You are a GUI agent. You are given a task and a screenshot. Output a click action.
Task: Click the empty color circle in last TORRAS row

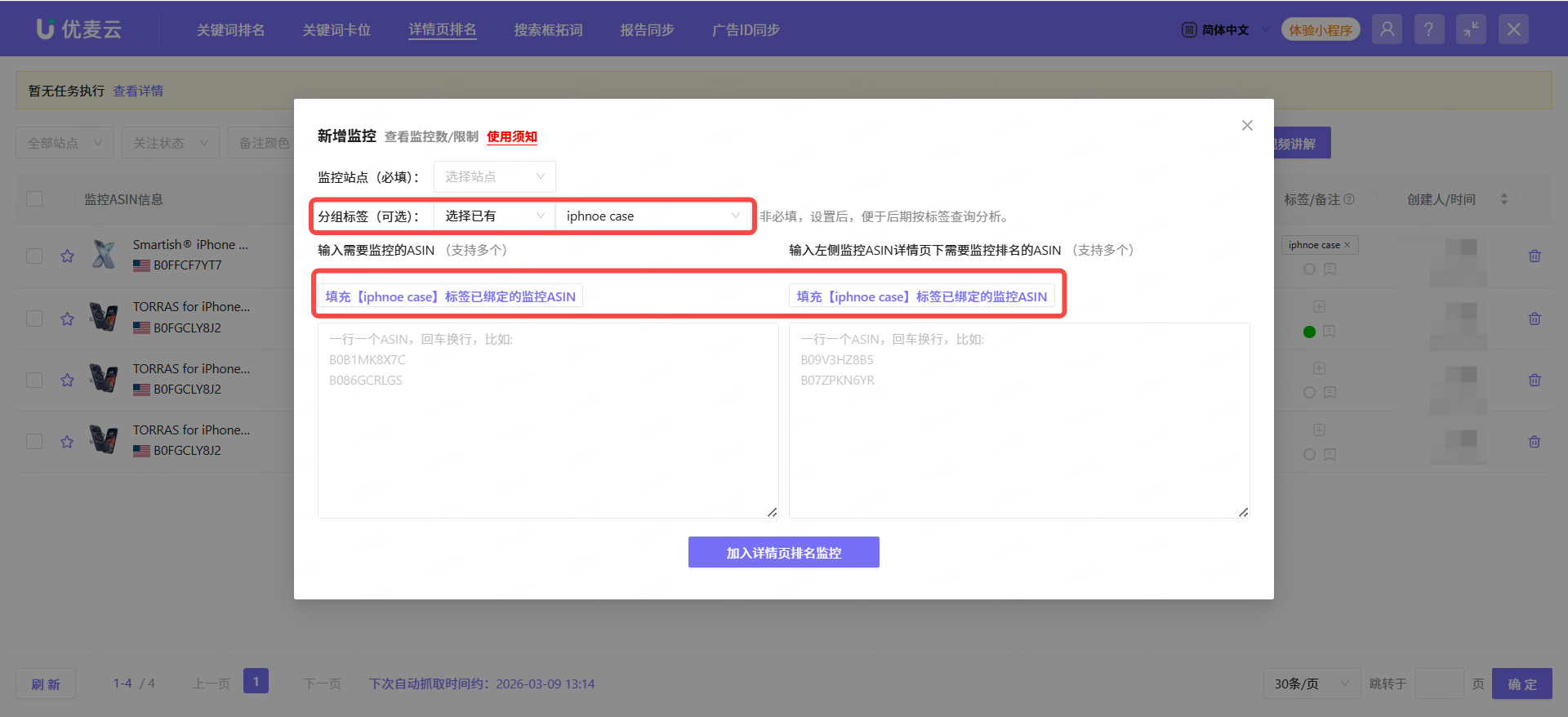pyautogui.click(x=1310, y=455)
